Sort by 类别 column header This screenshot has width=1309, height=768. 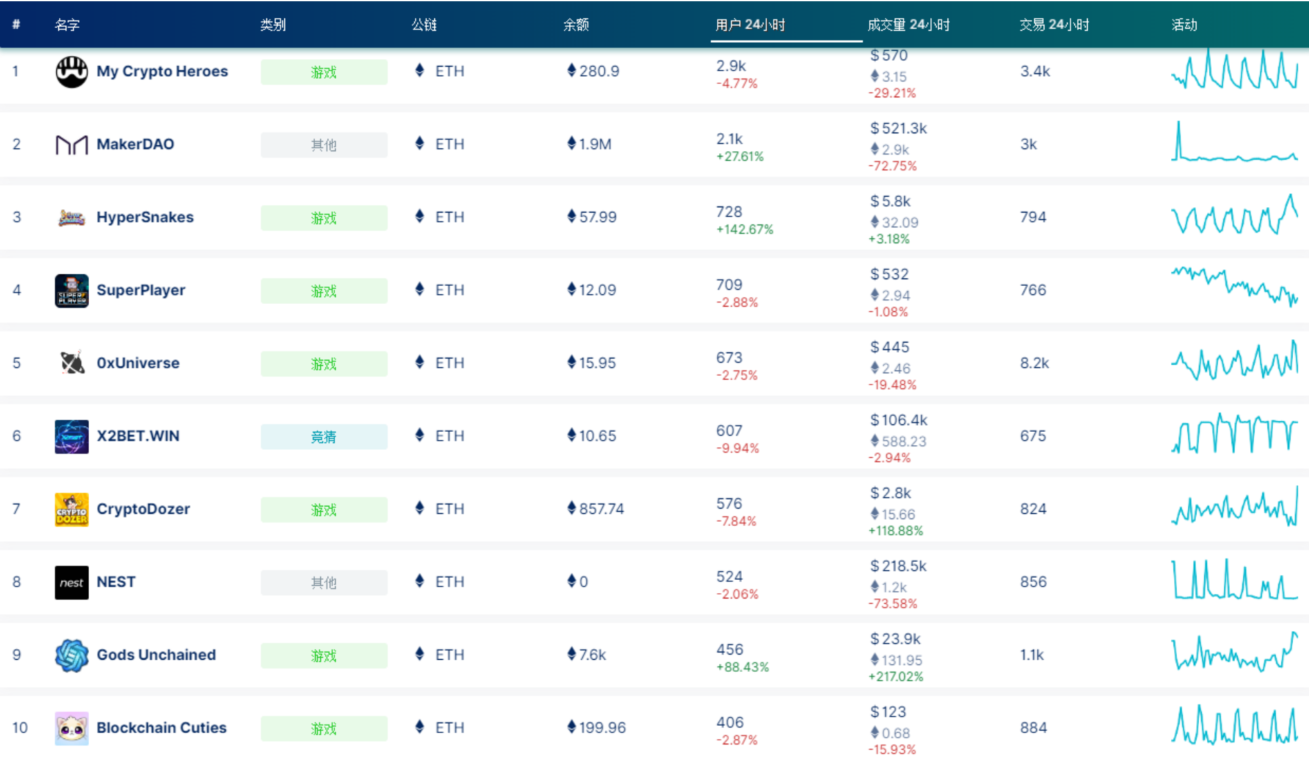[273, 25]
